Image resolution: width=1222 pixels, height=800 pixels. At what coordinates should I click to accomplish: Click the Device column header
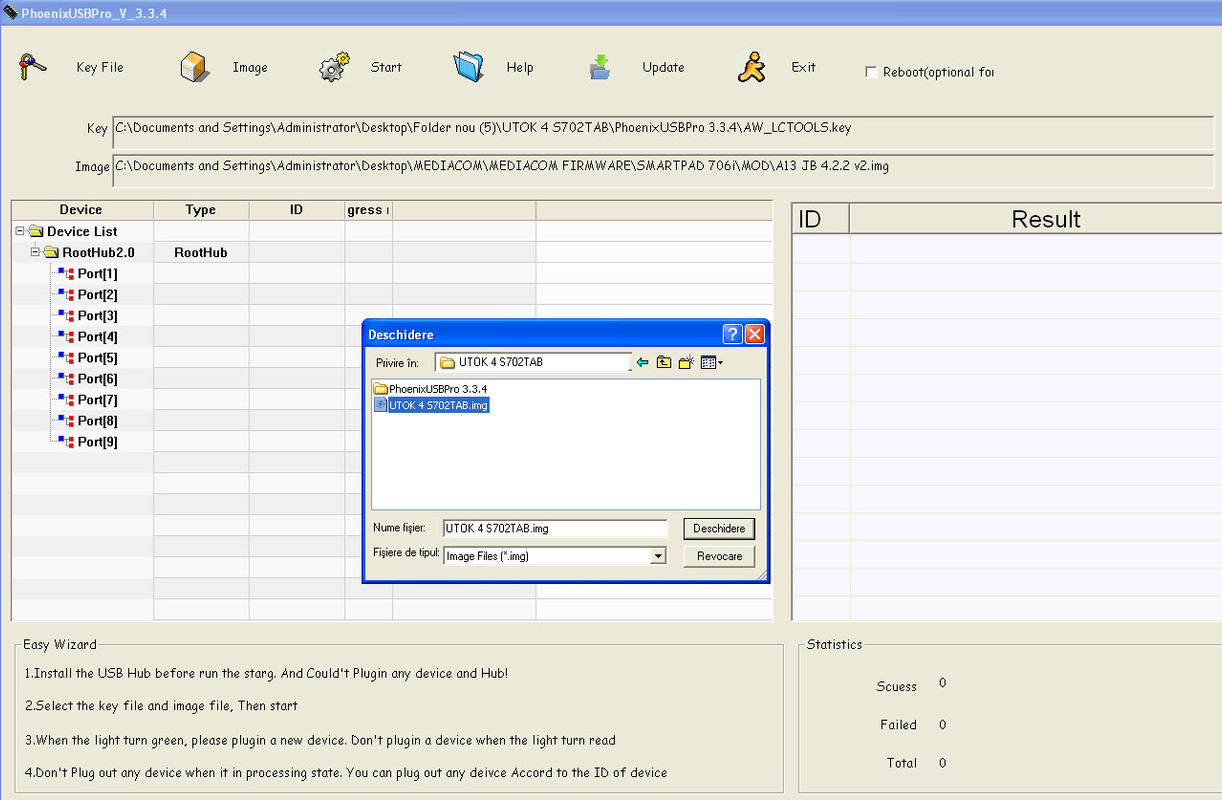pyautogui.click(x=82, y=210)
